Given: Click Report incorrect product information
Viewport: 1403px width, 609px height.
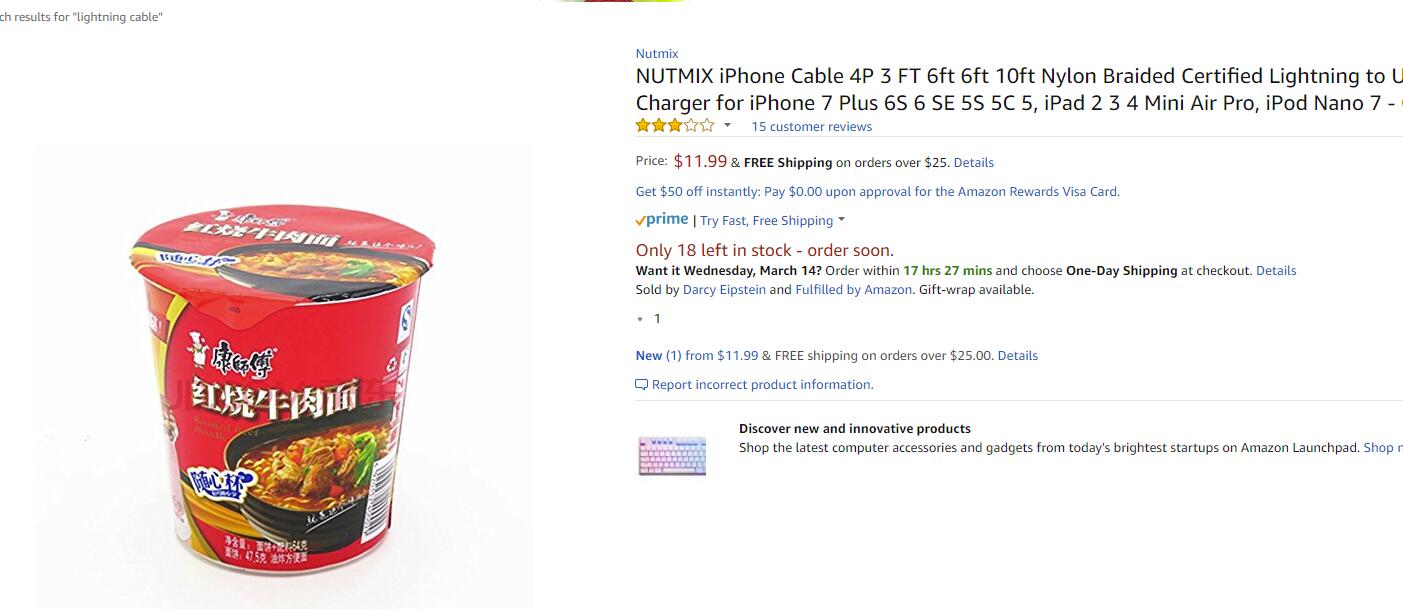Looking at the screenshot, I should 762,385.
